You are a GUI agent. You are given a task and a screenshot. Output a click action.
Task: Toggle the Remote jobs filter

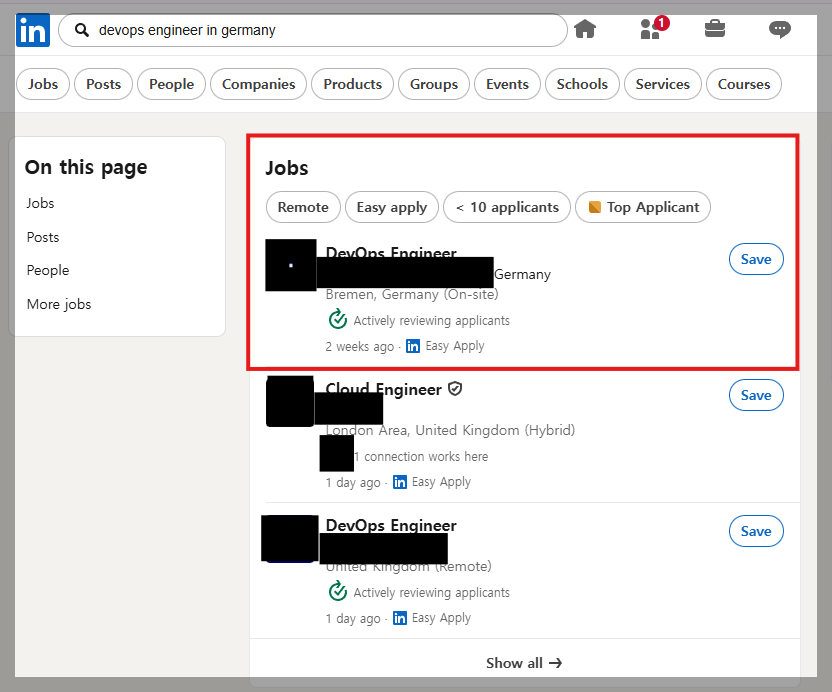(303, 207)
